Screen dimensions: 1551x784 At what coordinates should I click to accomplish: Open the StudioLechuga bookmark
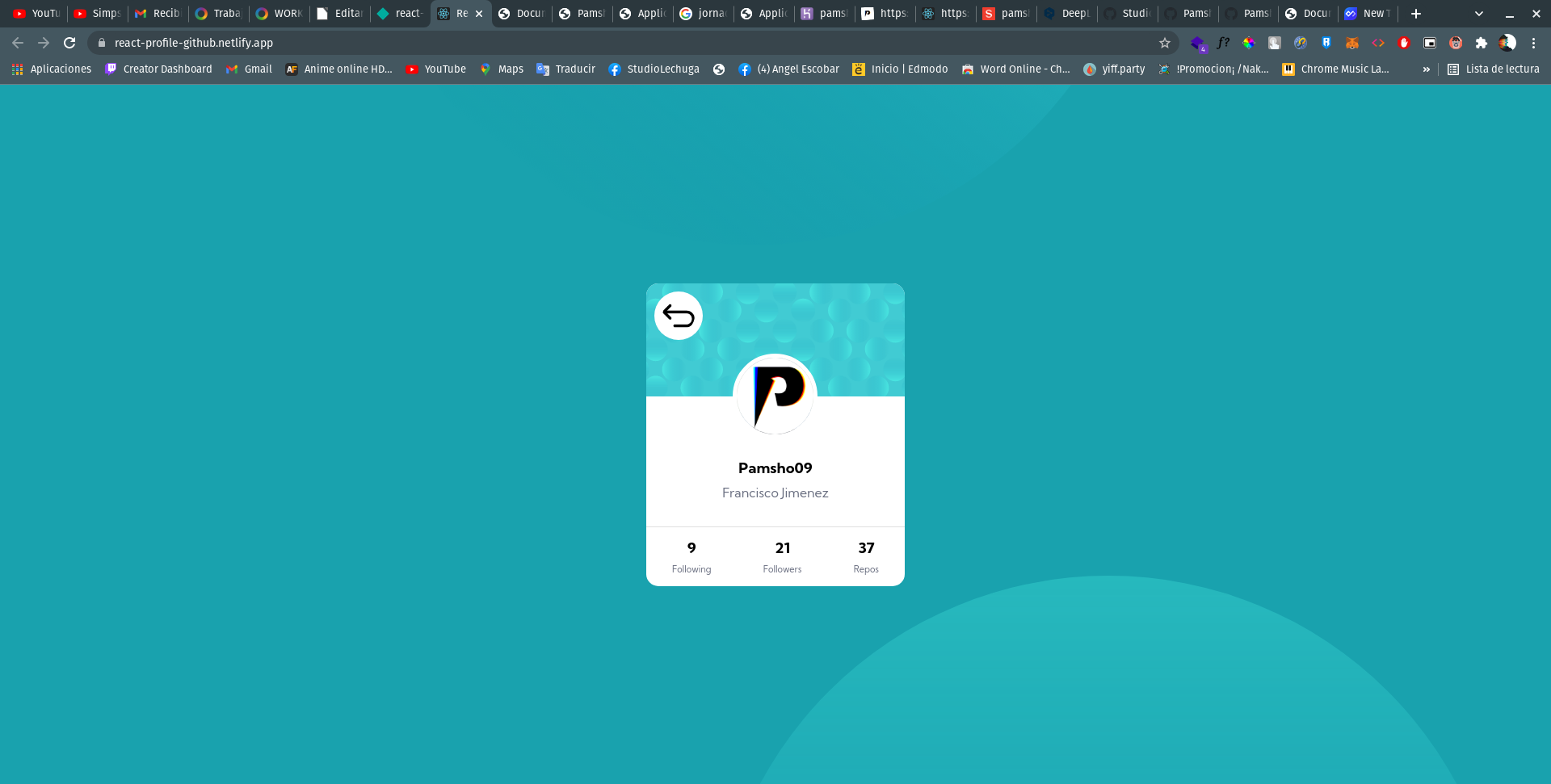pyautogui.click(x=654, y=69)
